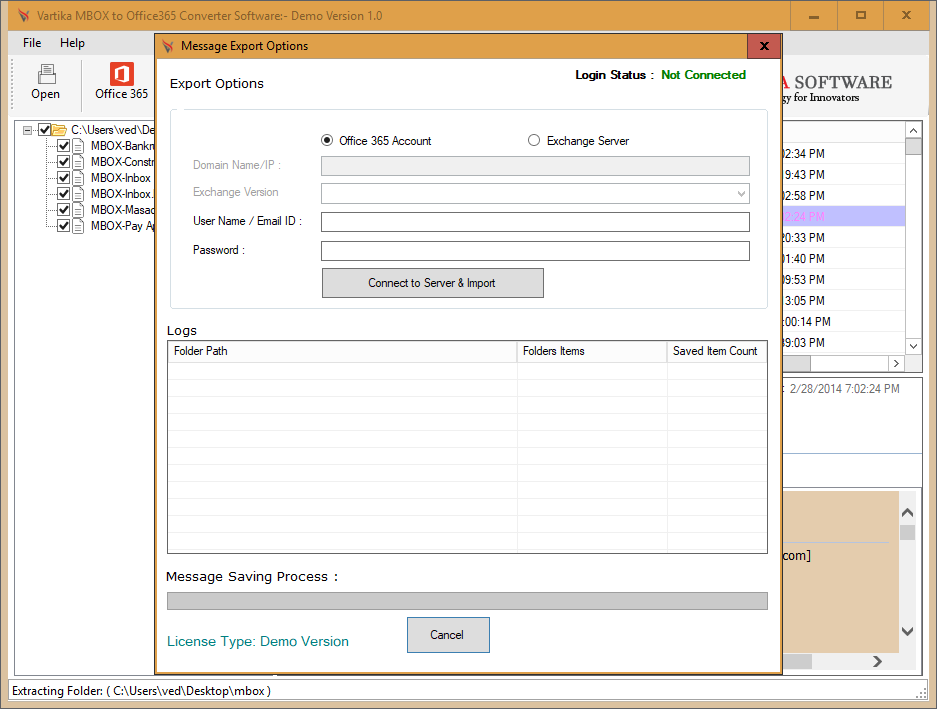Open the Help menu
The width and height of the screenshot is (937, 709).
click(x=72, y=43)
